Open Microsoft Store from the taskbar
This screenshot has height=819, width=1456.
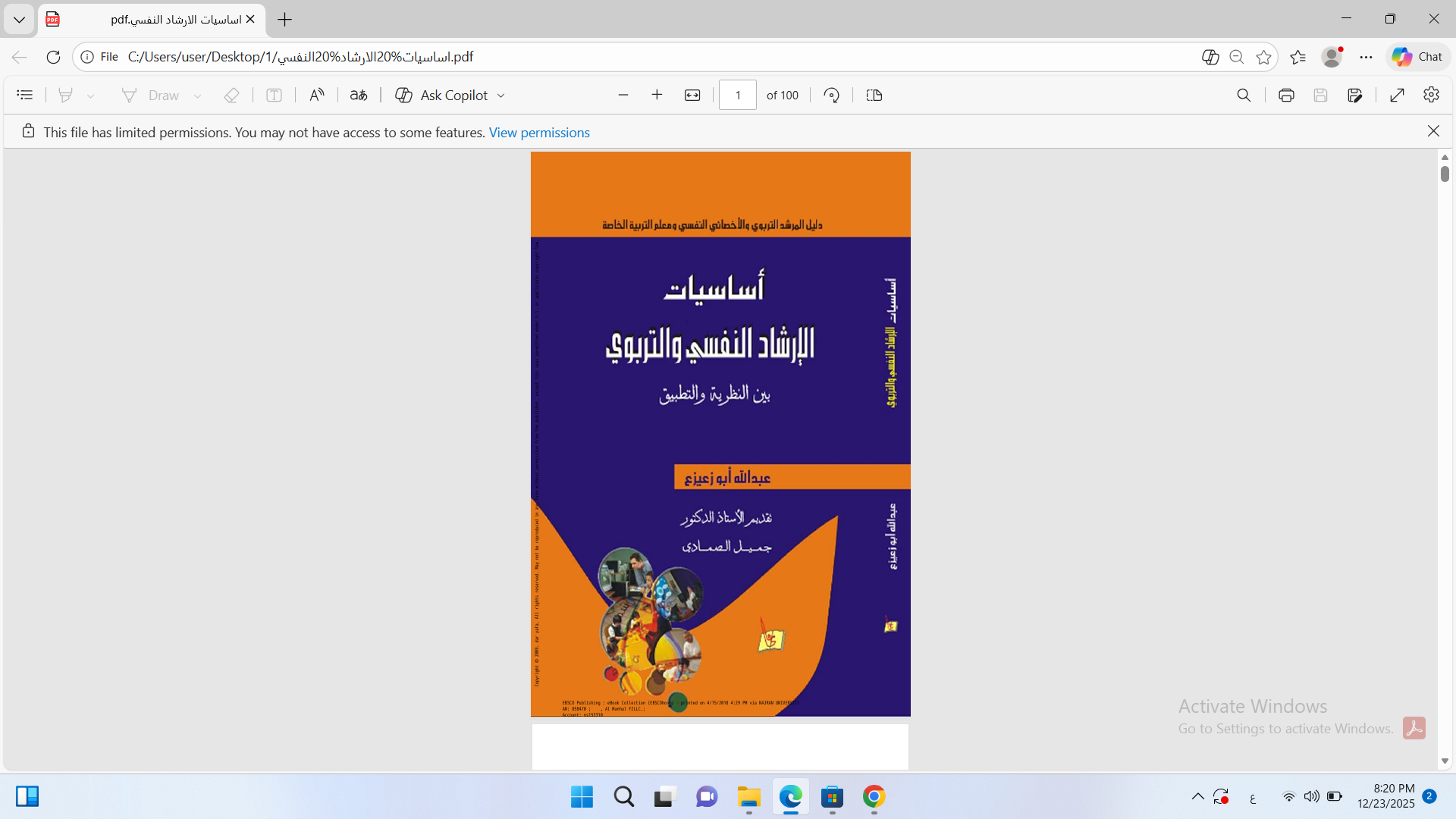tap(832, 797)
